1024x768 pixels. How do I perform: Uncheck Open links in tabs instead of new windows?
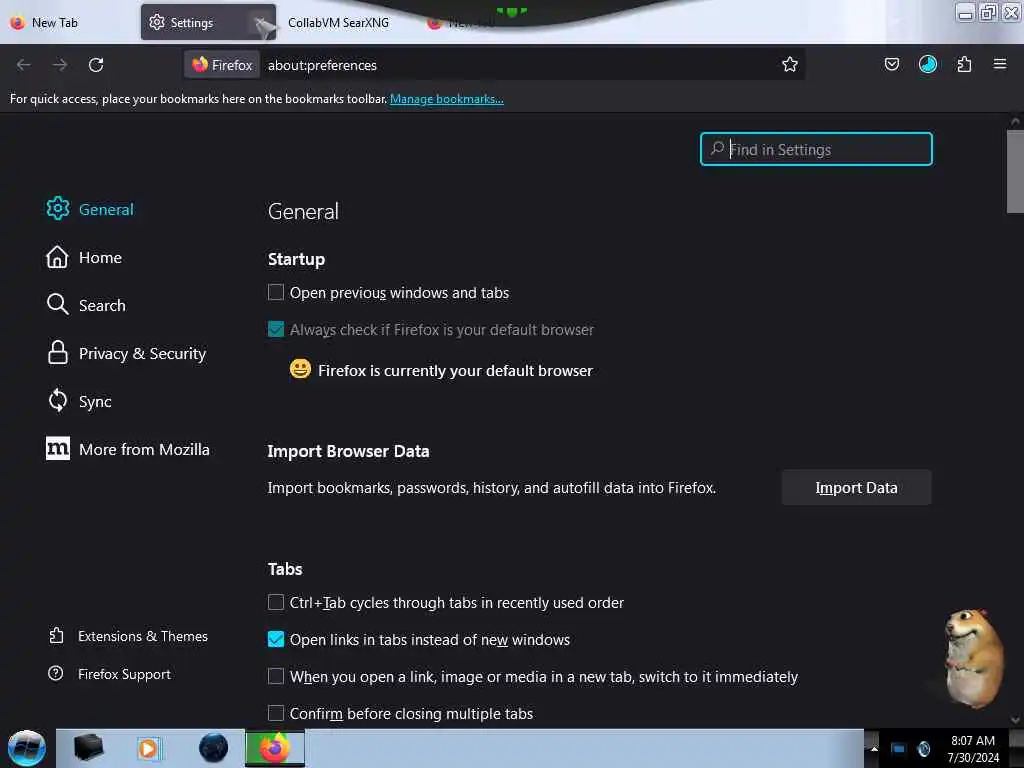point(276,639)
